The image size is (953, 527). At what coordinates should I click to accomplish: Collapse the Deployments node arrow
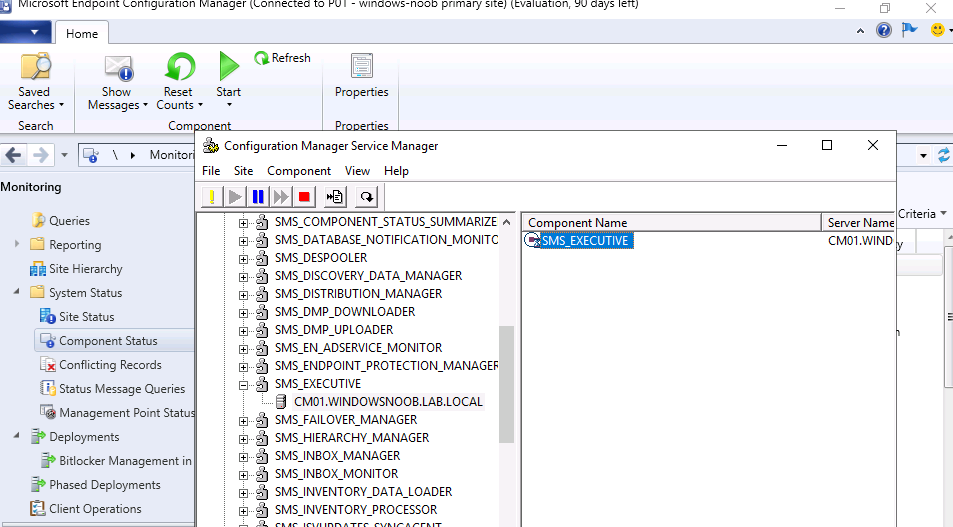tap(16, 436)
